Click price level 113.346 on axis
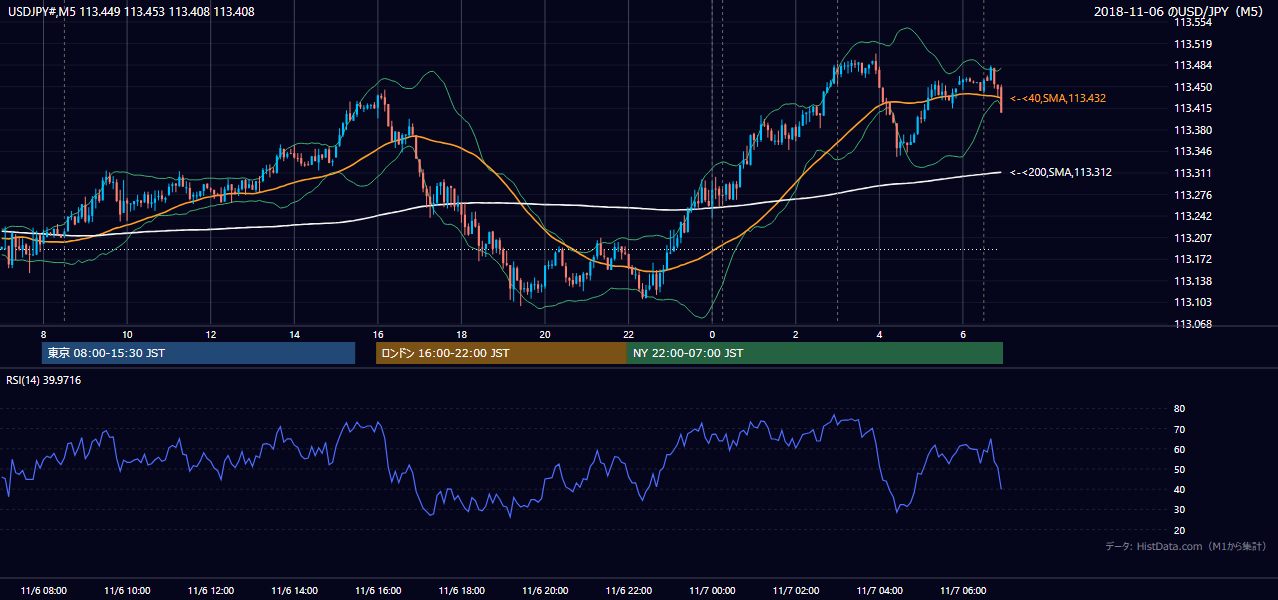 pos(1193,152)
